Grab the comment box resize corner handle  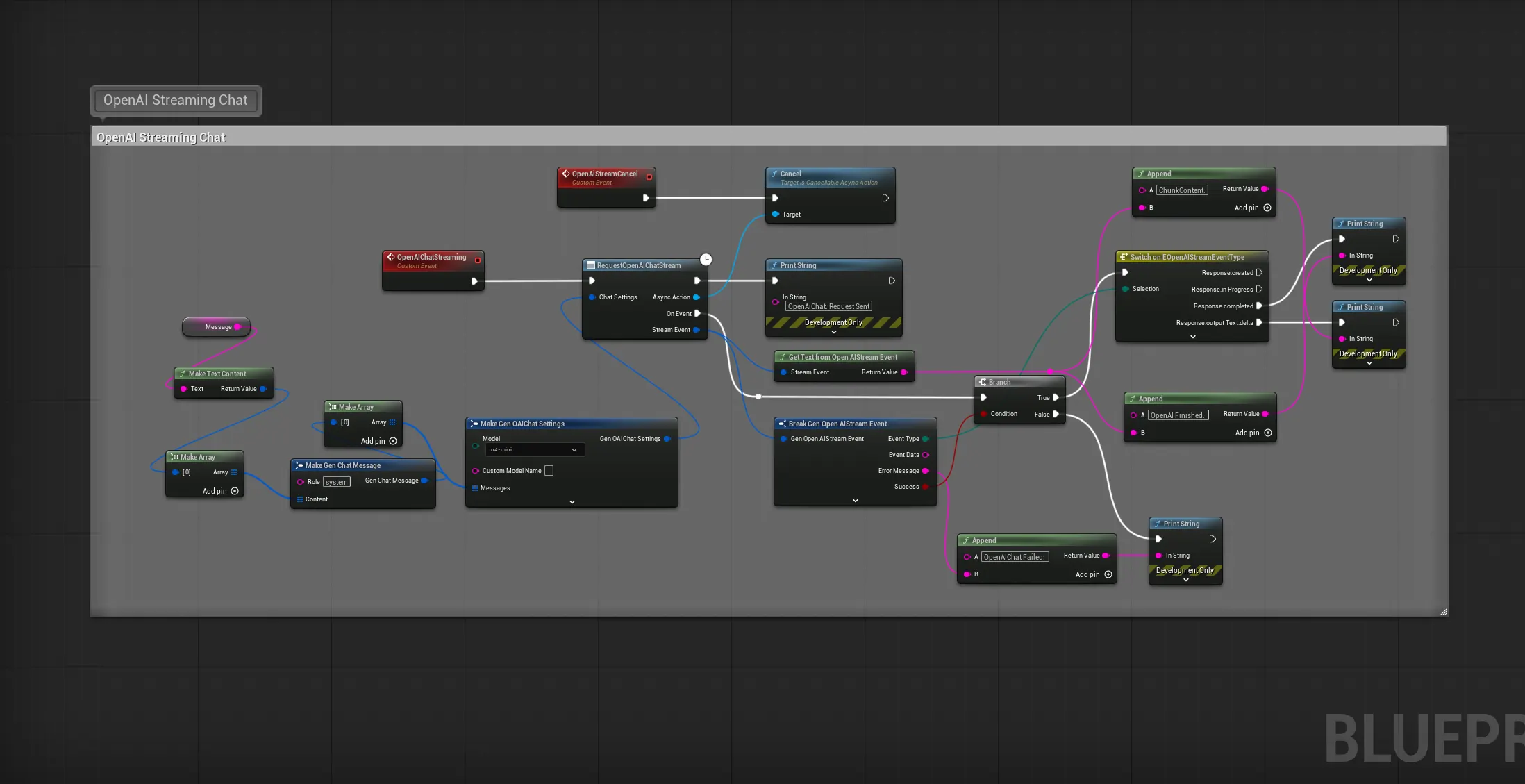pyautogui.click(x=1443, y=612)
